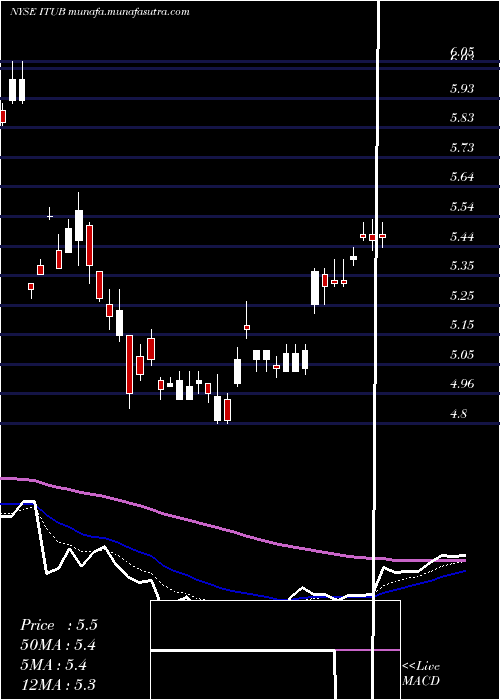Viewport: 500px width, 700px height.
Task: Click the 4.8 price axis label
Action: click(459, 413)
